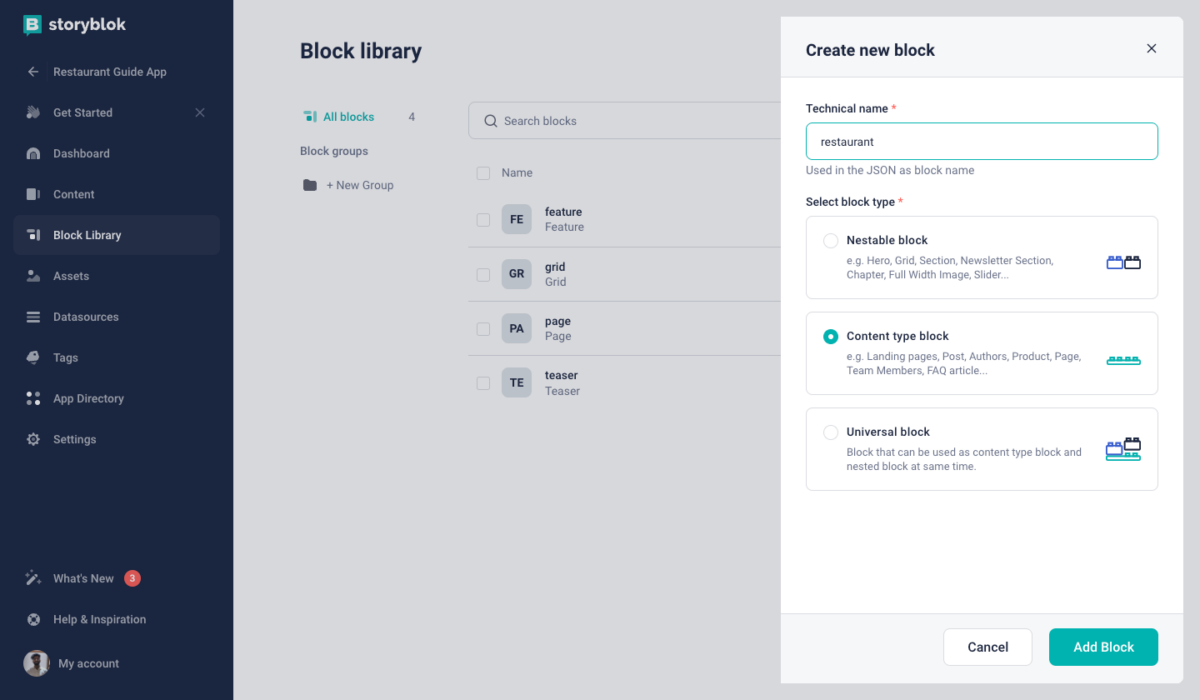This screenshot has height=700, width=1200.
Task: Select the Universal block radio option
Action: (x=831, y=433)
